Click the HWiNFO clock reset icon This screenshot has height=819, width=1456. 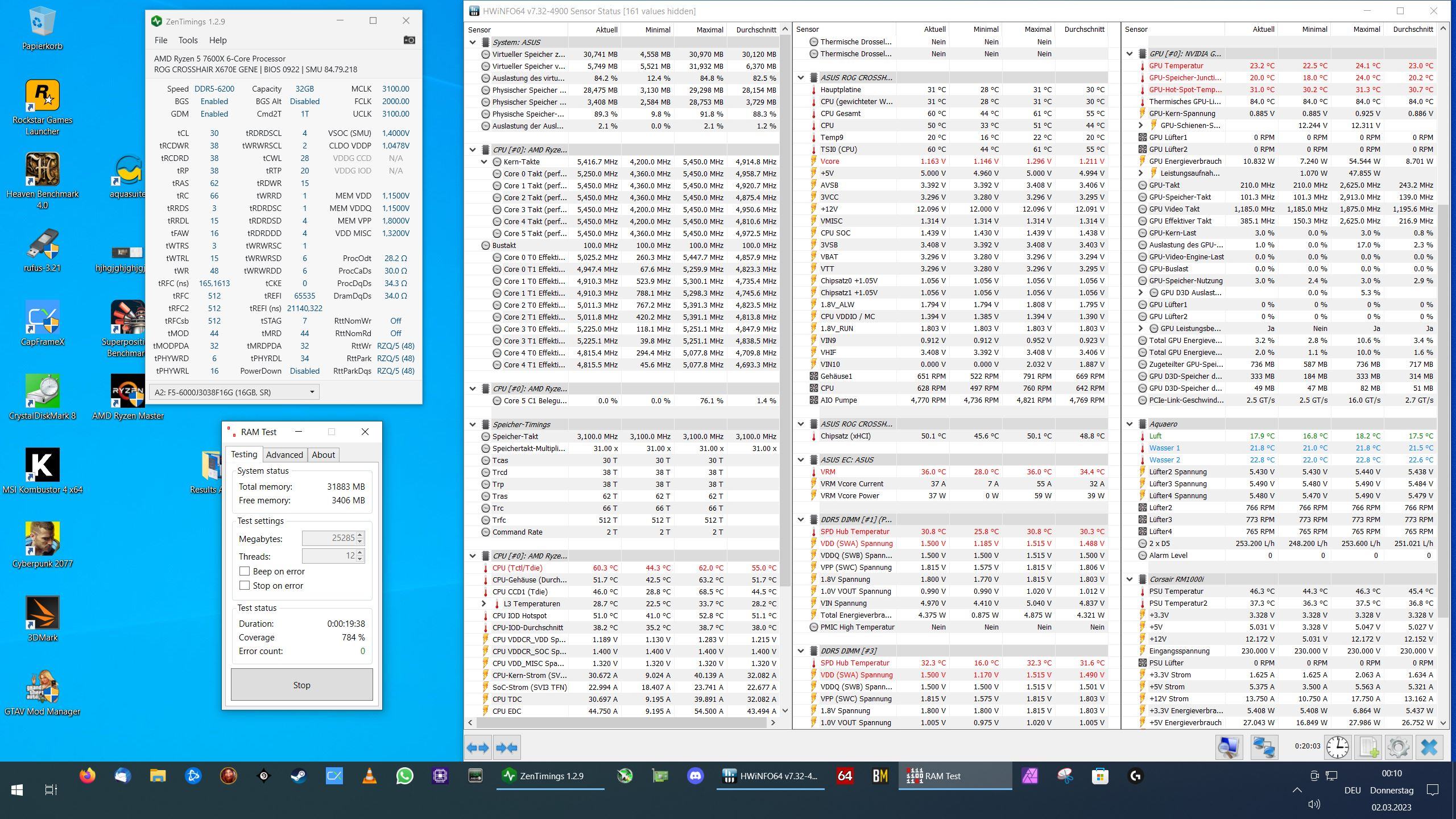(x=1338, y=747)
